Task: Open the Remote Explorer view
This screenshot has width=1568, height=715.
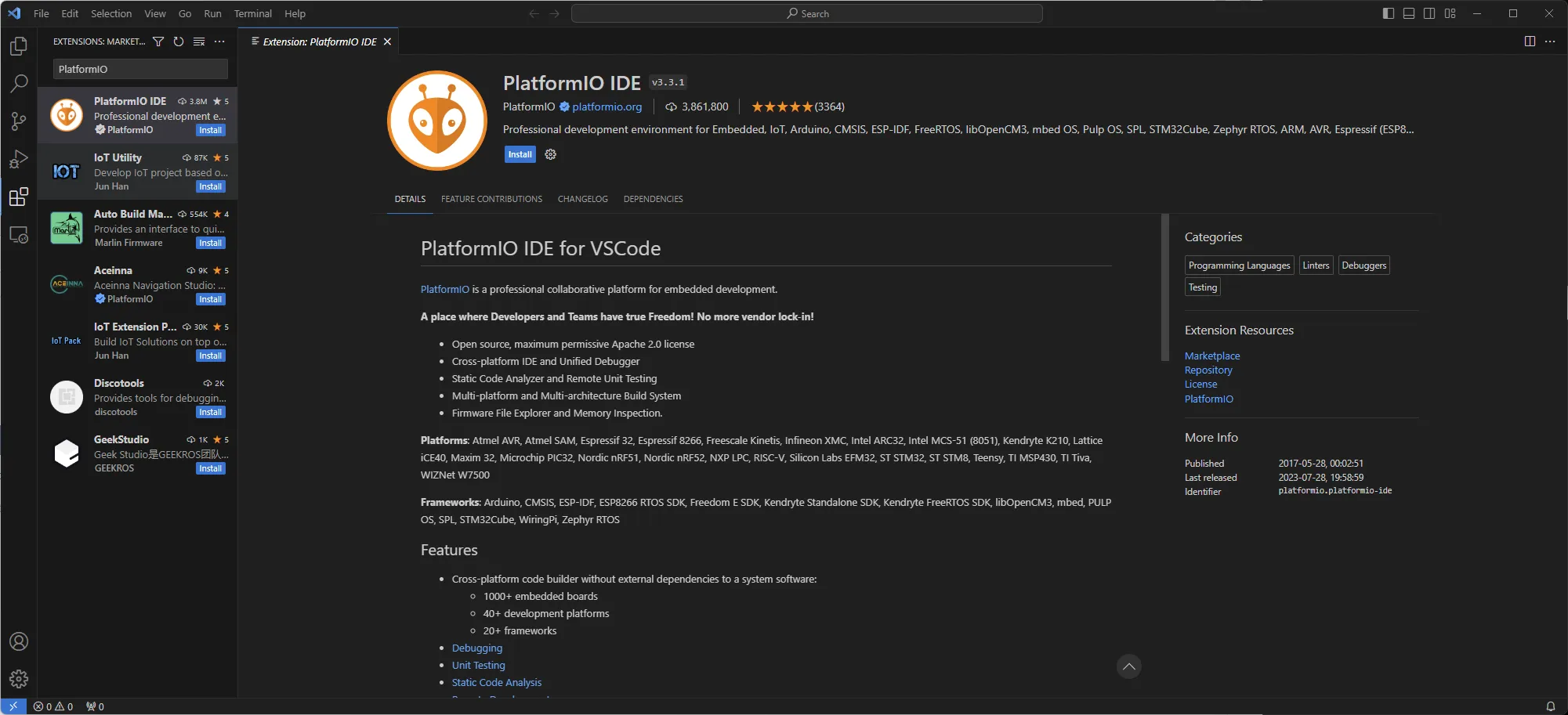Action: click(19, 234)
